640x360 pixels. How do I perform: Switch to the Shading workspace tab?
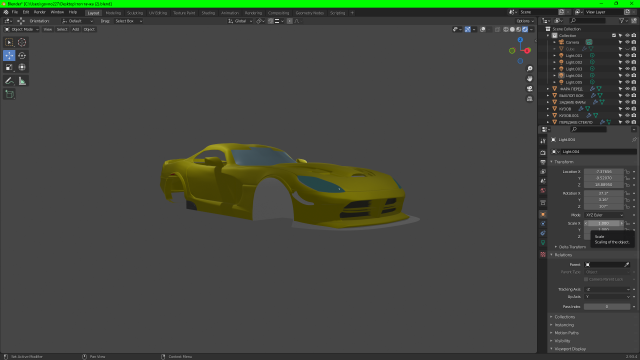tap(208, 13)
